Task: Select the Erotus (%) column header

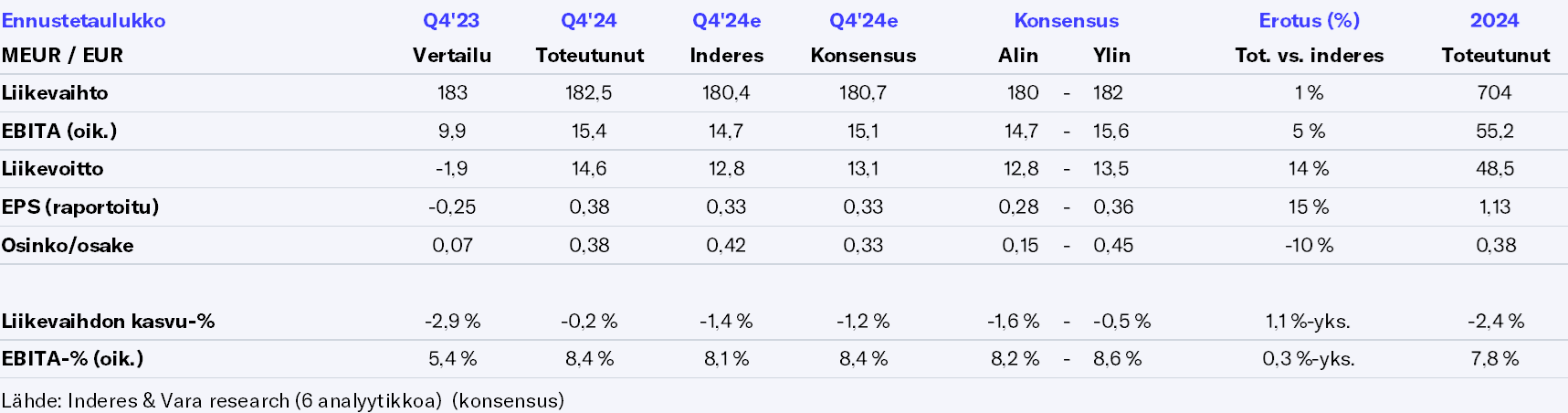Action: click(x=1309, y=20)
